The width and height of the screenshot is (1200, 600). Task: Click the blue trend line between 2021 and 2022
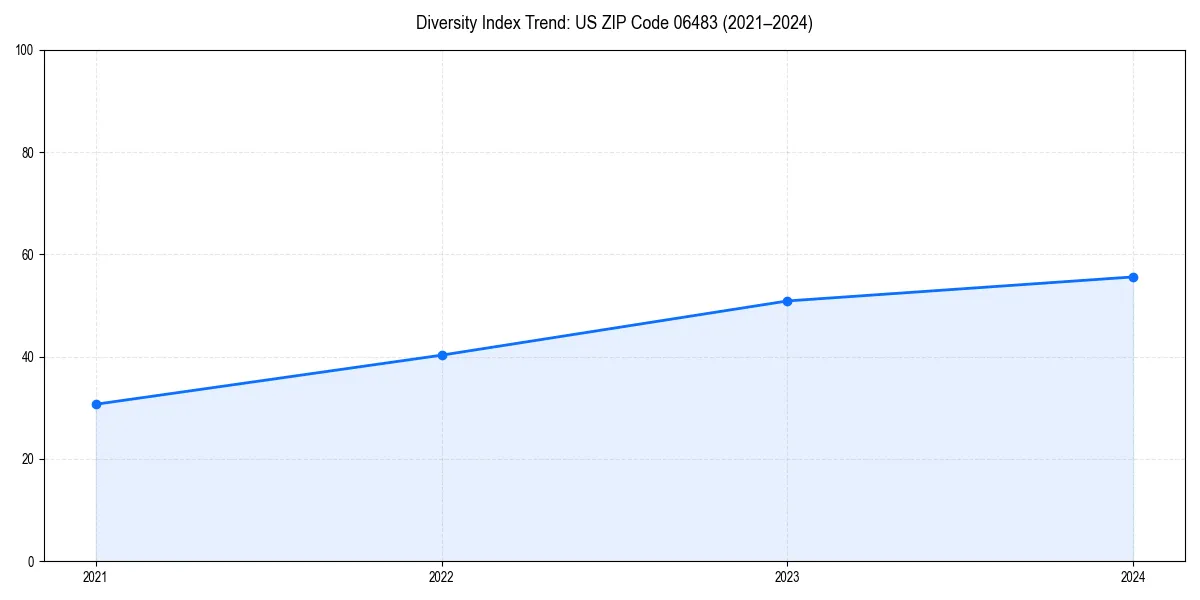(x=270, y=379)
